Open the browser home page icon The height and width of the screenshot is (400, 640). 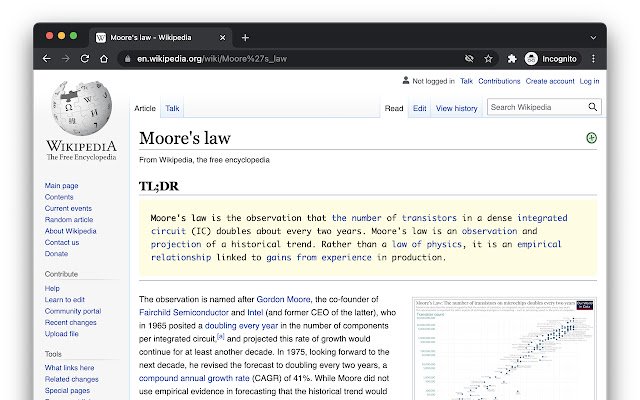coord(104,59)
